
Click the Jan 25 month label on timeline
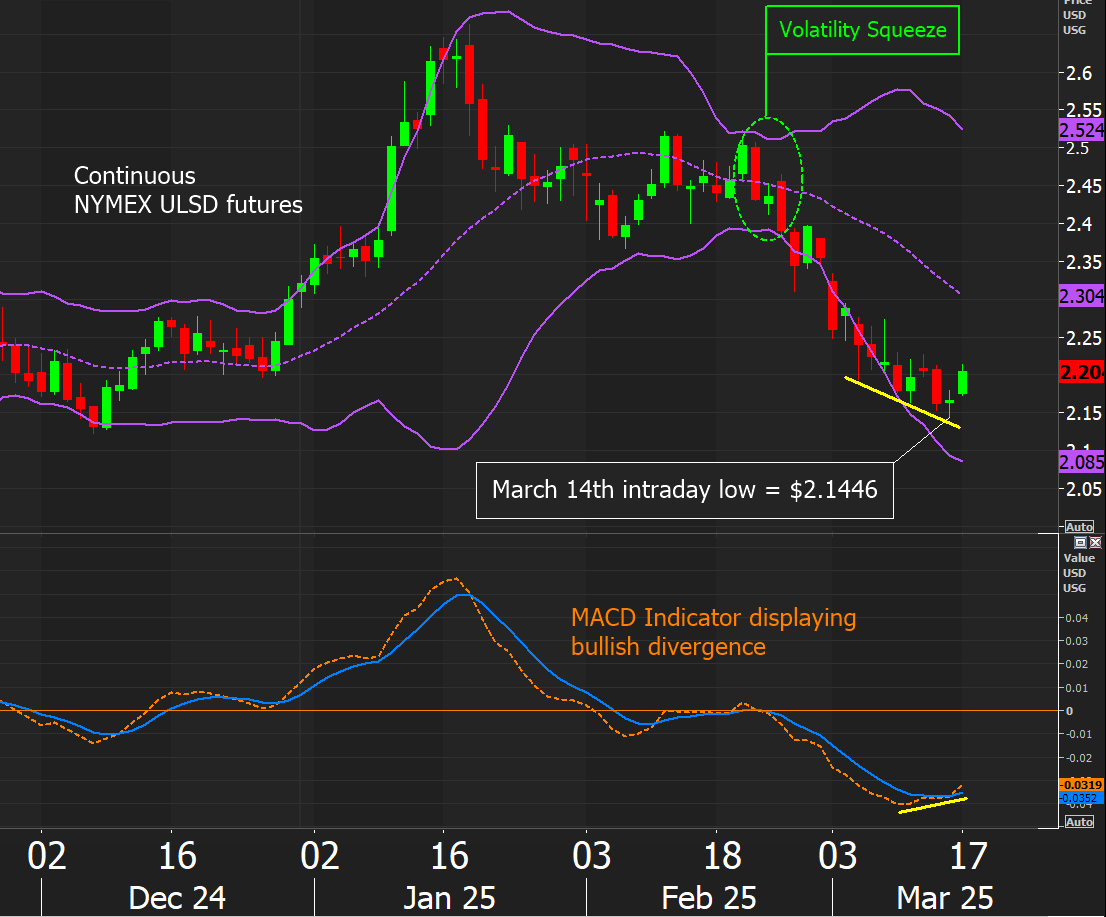point(449,897)
